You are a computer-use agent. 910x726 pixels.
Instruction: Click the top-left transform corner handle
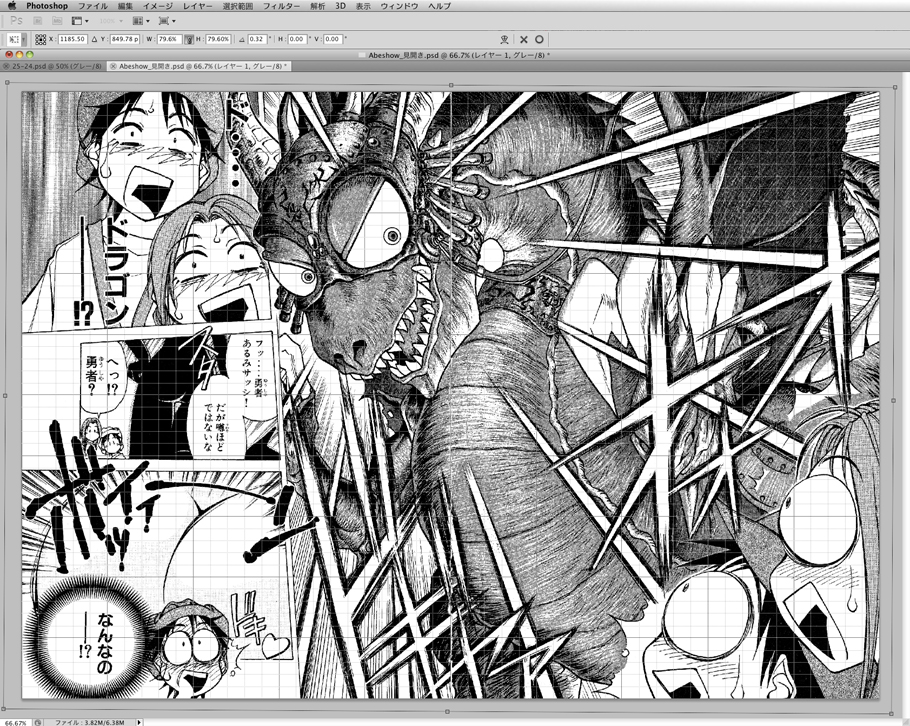click(x=8, y=82)
